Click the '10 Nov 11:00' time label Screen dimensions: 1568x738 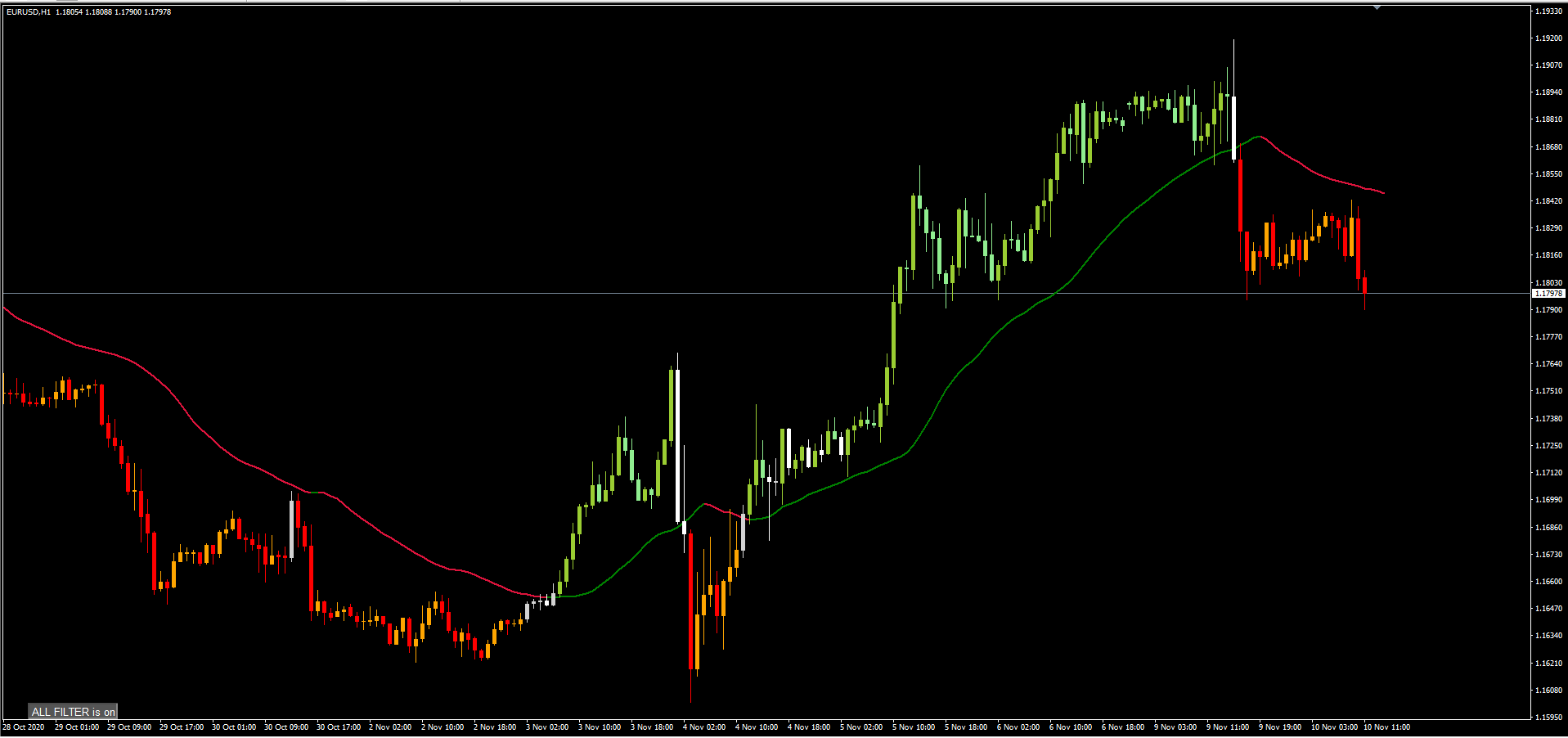point(1386,727)
